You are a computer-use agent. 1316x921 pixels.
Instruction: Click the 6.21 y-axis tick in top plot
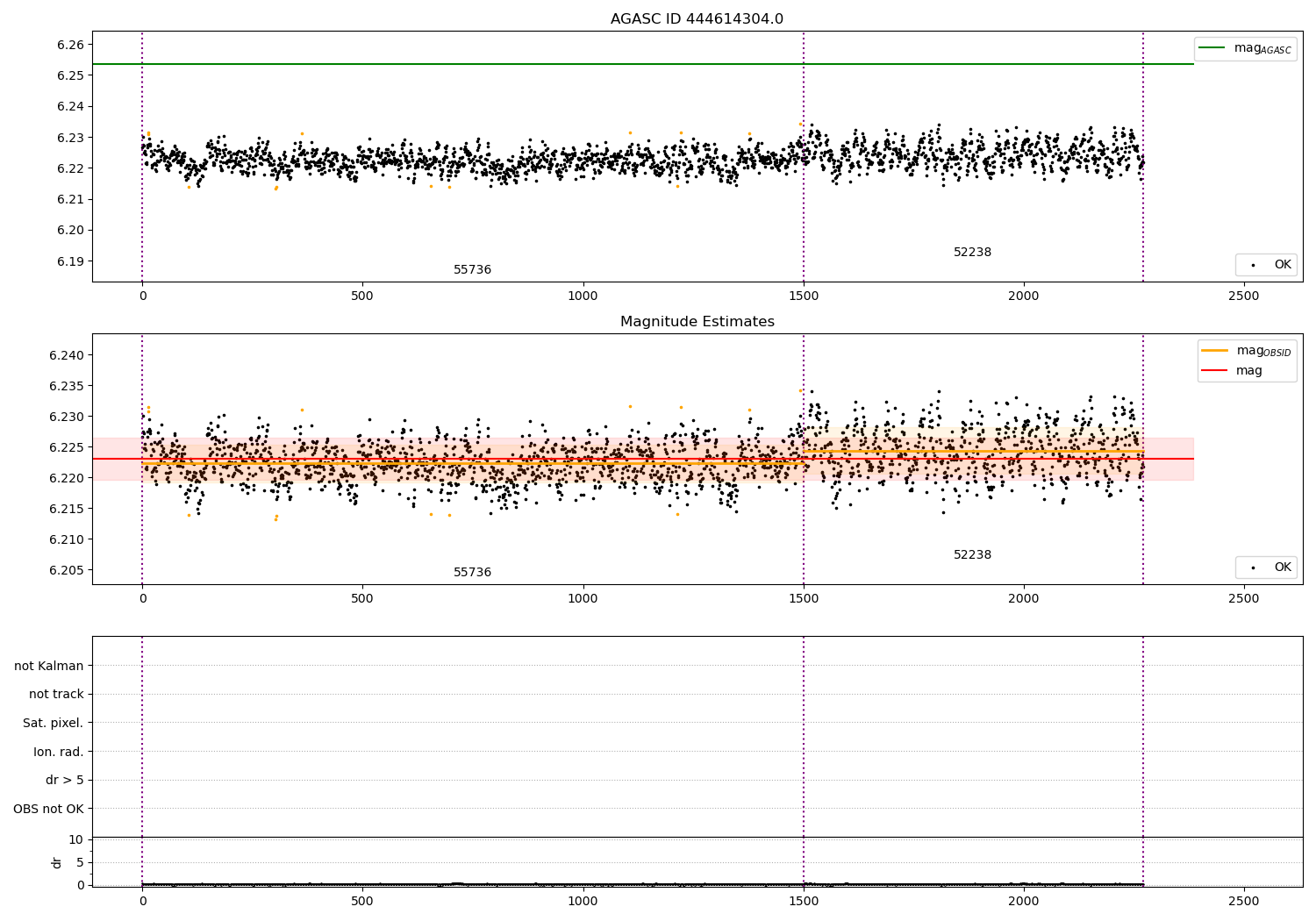click(70, 199)
